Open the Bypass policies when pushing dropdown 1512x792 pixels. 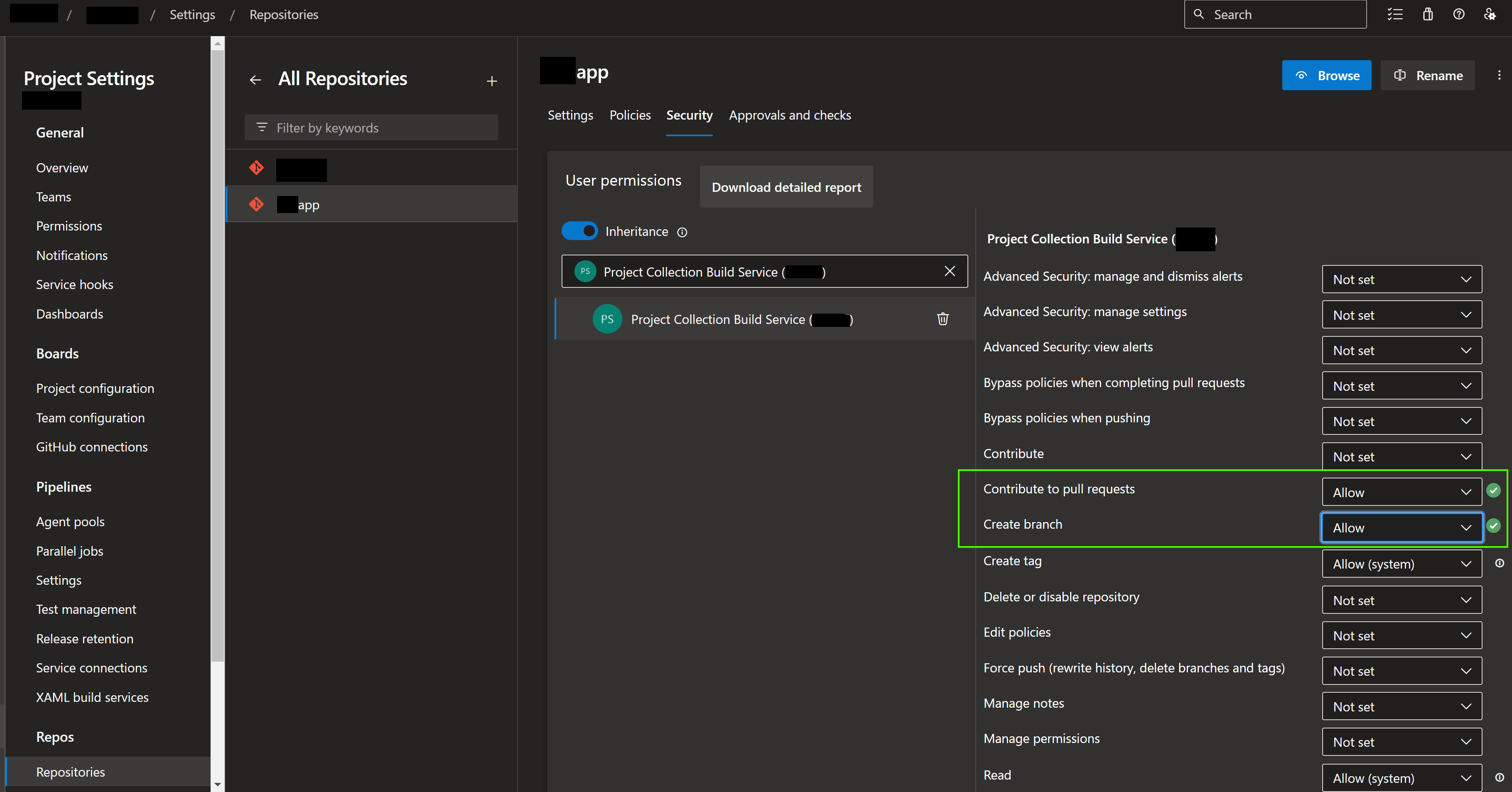click(x=1402, y=421)
